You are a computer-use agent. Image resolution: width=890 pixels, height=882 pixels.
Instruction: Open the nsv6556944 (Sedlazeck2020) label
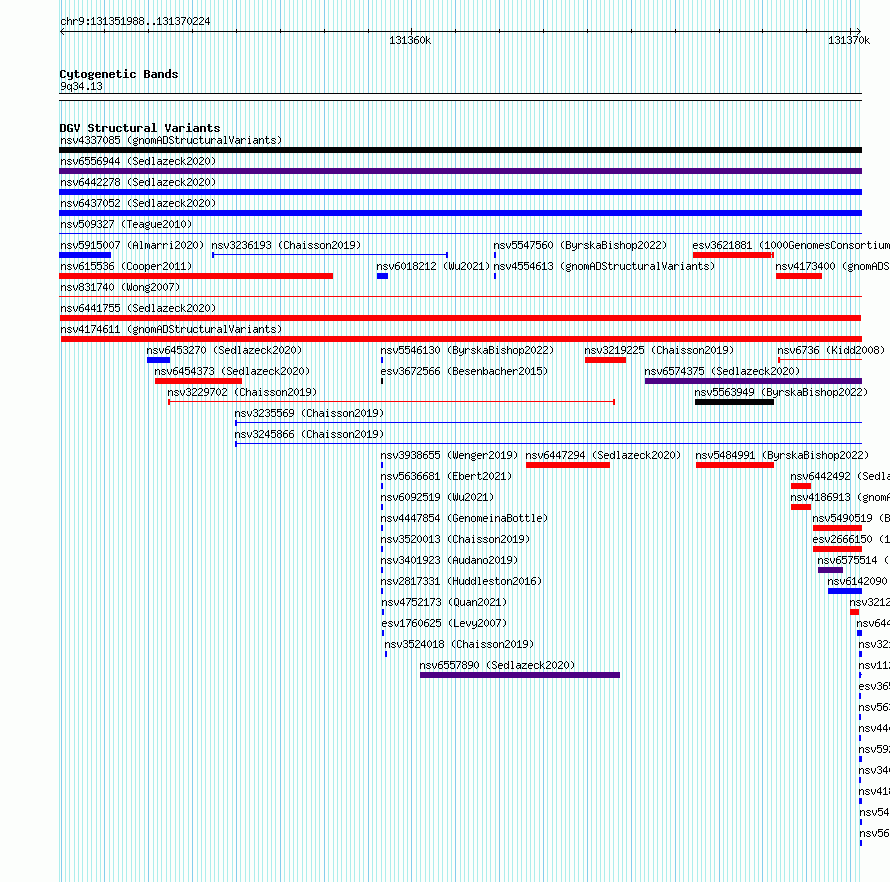[138, 161]
